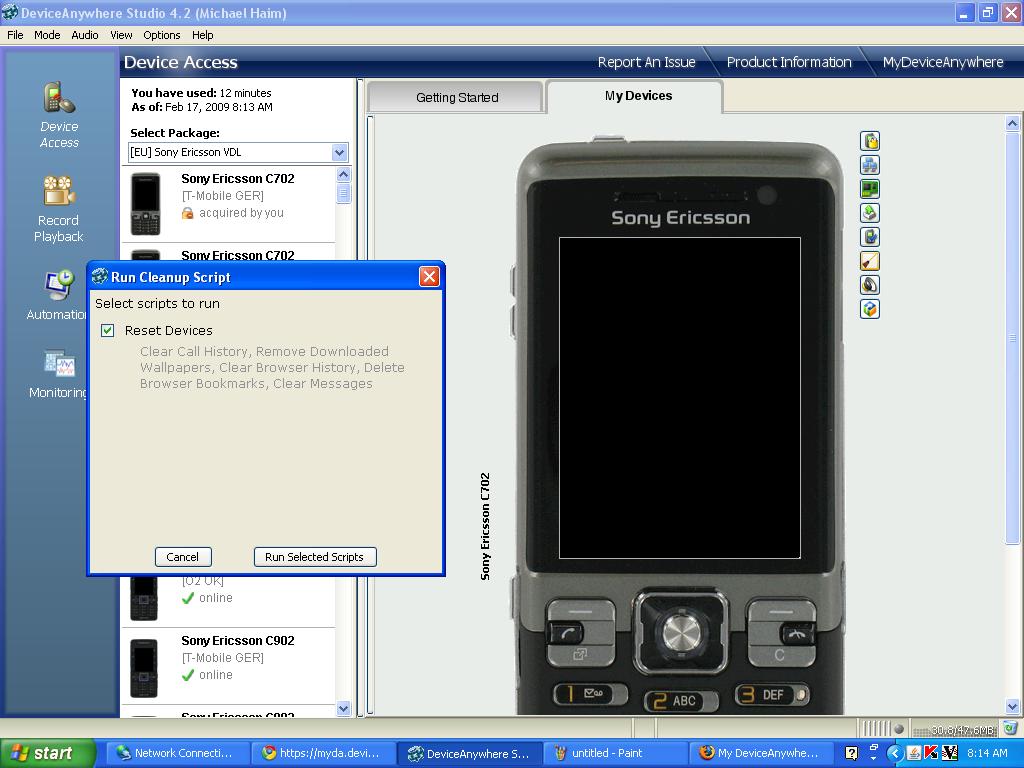Close the Run Cleanup Script dialog
Screen dimensions: 1024x768
tap(429, 277)
